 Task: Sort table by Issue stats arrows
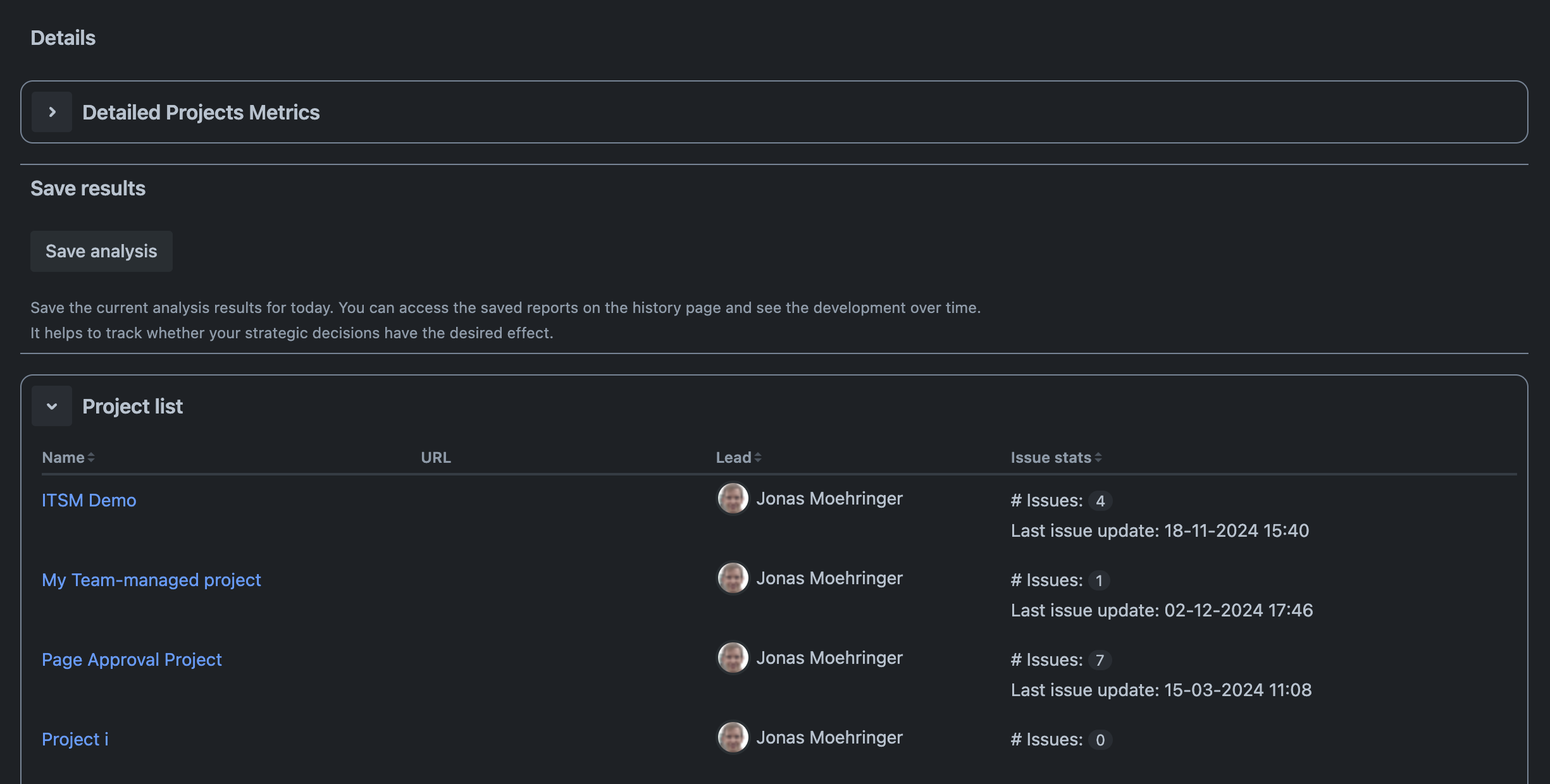tap(1098, 457)
